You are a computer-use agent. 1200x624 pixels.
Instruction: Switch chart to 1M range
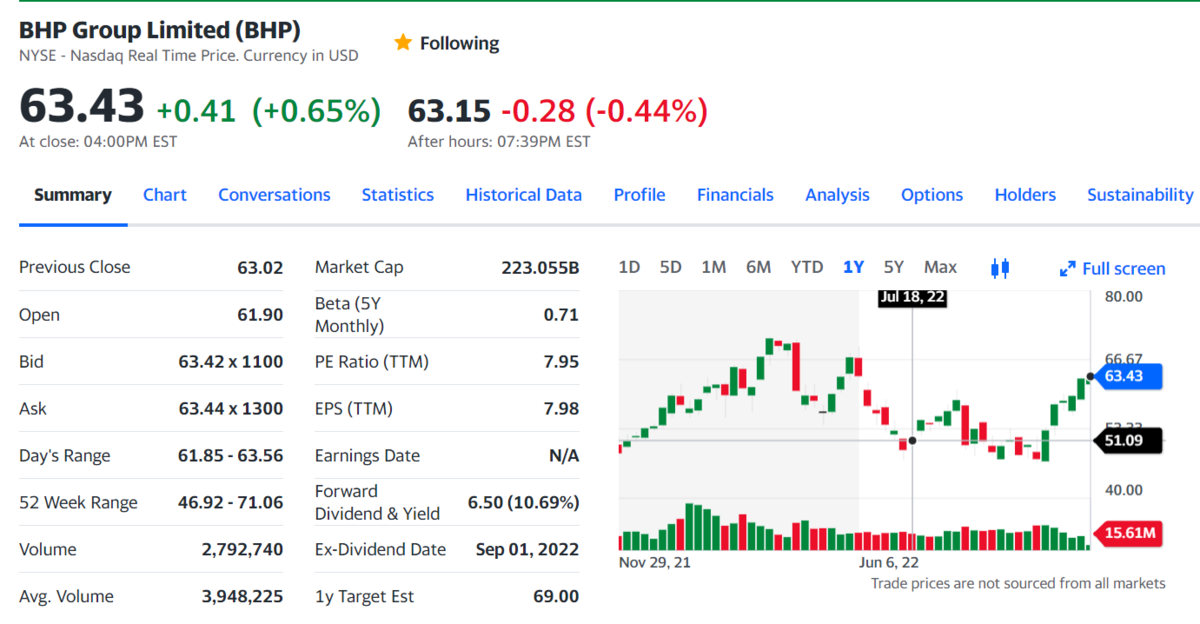point(713,267)
